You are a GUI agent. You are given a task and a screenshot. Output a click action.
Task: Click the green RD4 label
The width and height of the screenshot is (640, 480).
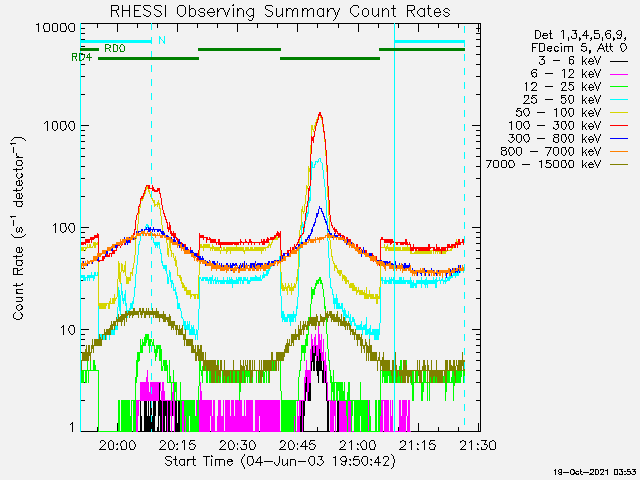coord(82,58)
